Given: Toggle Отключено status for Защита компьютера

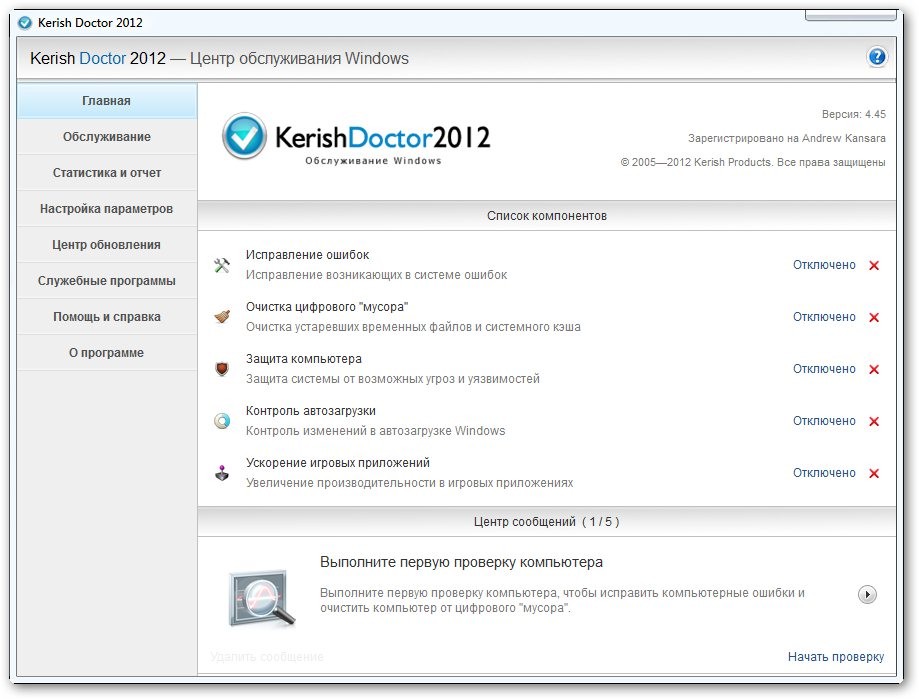Looking at the screenshot, I should (x=824, y=369).
